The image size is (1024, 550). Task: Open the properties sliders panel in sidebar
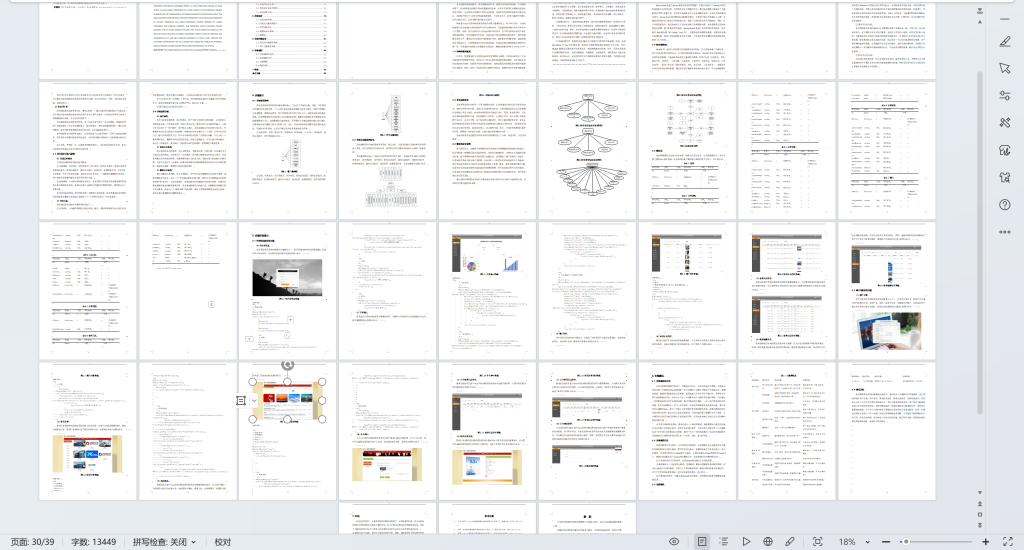pos(1004,95)
